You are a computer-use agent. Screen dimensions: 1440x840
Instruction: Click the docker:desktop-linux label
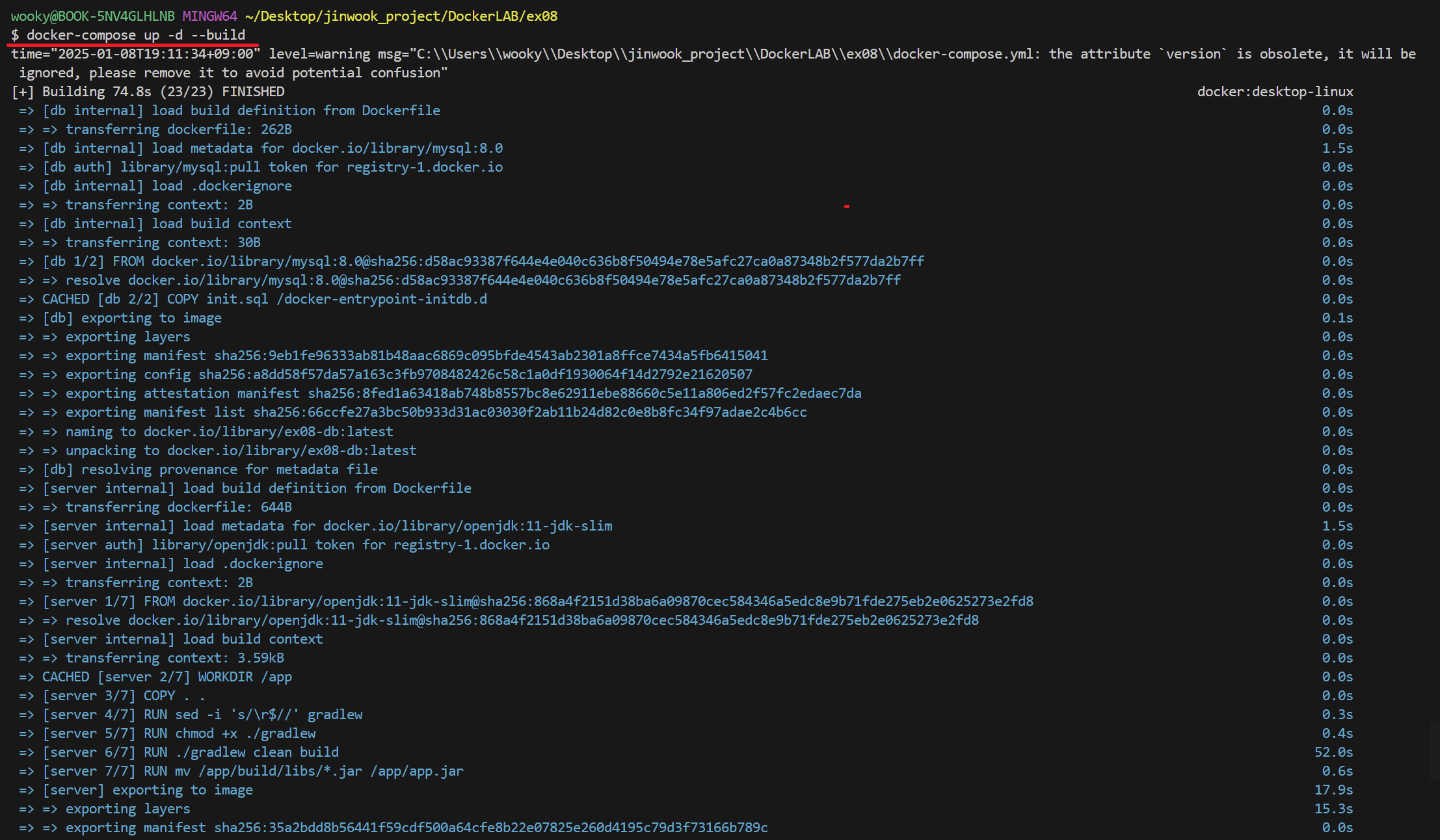[1274, 92]
